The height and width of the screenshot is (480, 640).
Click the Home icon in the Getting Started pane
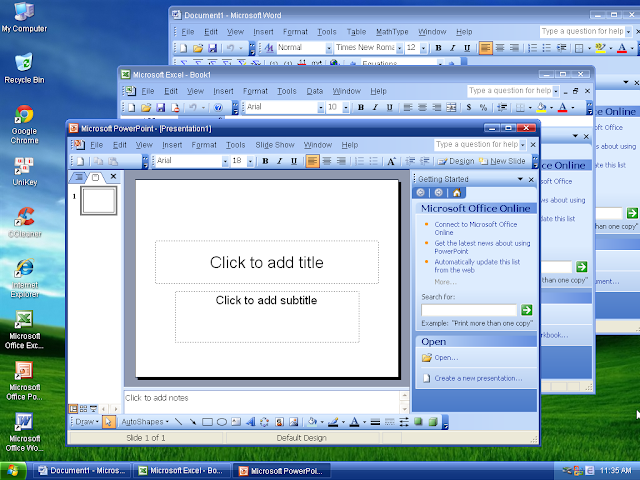(x=457, y=193)
